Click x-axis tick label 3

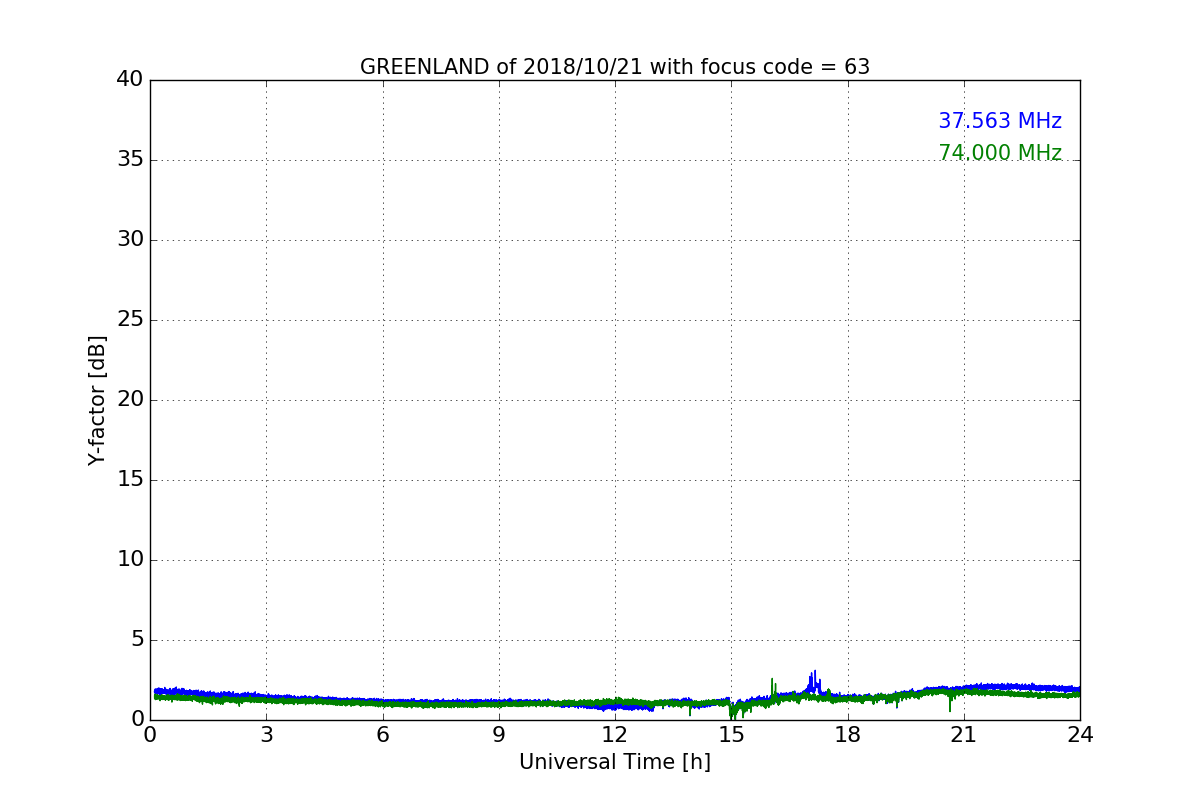click(266, 735)
